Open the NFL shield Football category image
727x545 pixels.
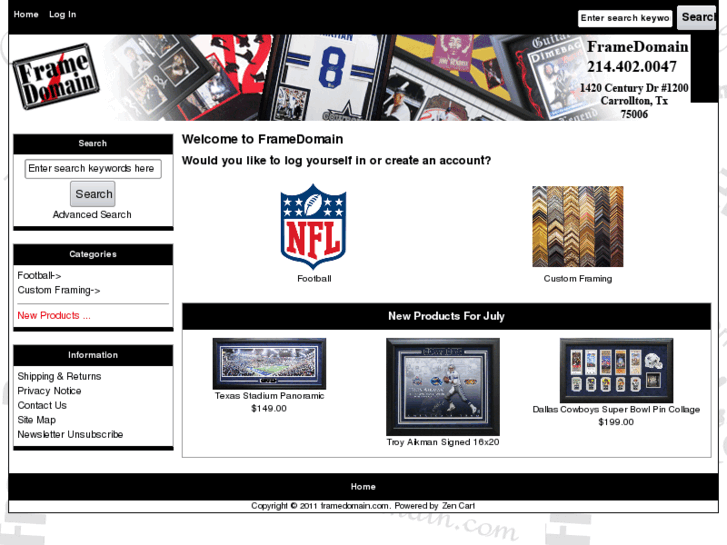click(x=313, y=226)
